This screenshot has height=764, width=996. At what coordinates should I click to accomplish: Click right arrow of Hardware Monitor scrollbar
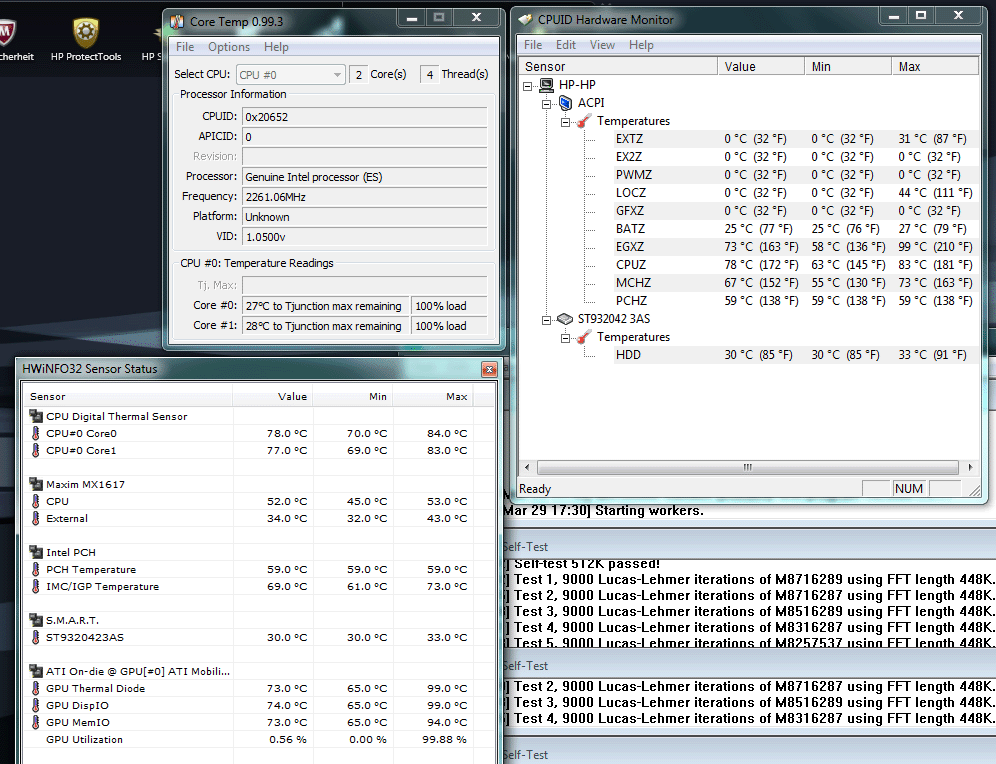point(970,467)
